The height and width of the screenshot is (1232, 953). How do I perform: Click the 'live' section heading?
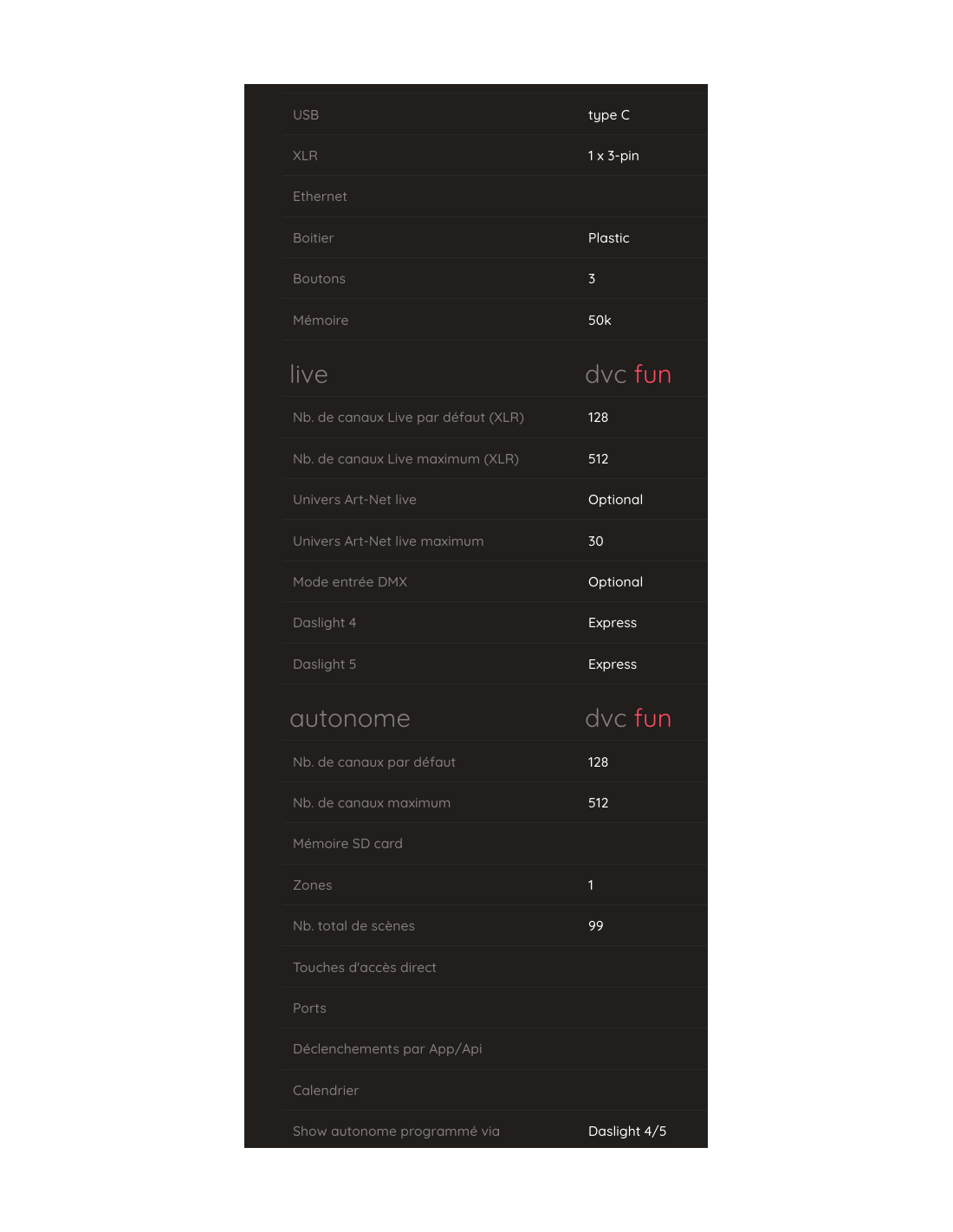308,374
